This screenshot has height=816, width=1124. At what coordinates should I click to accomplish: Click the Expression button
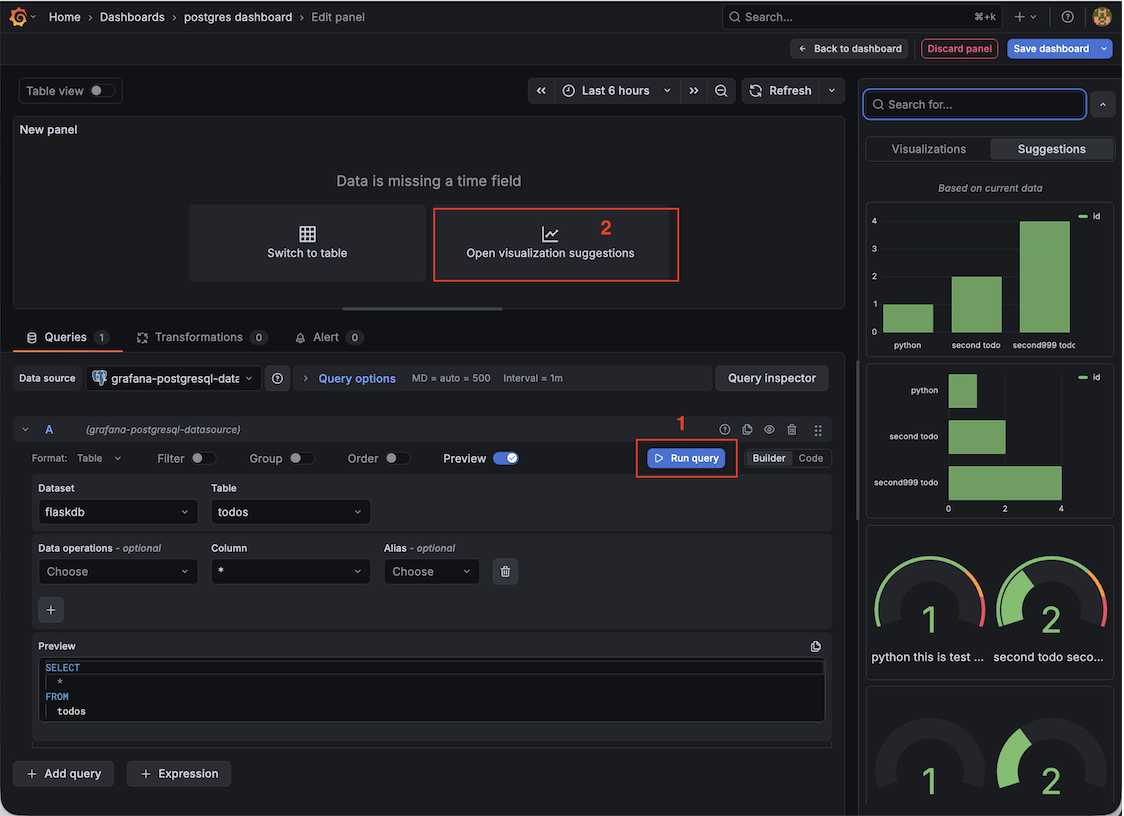(179, 774)
